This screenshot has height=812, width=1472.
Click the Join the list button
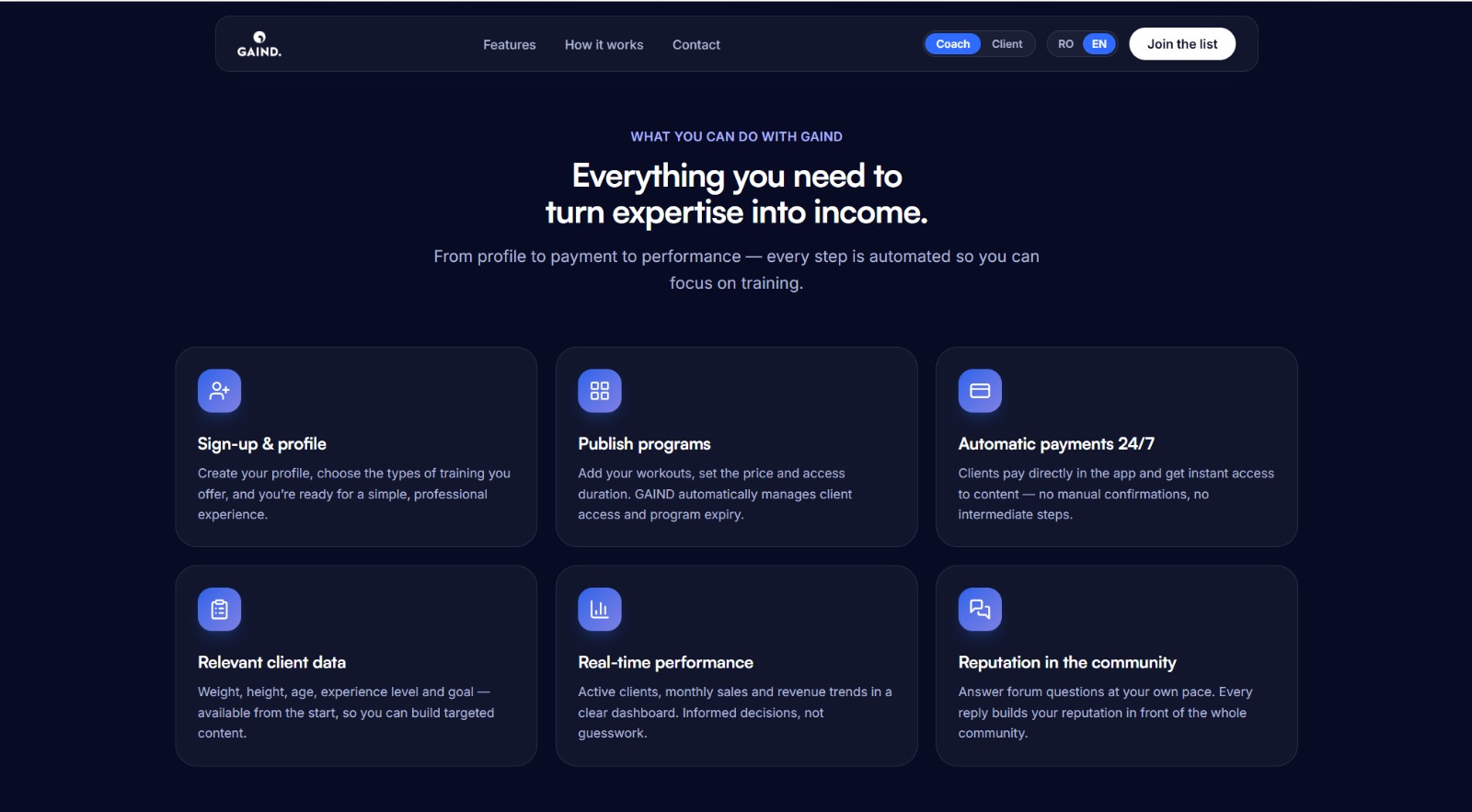point(1182,44)
